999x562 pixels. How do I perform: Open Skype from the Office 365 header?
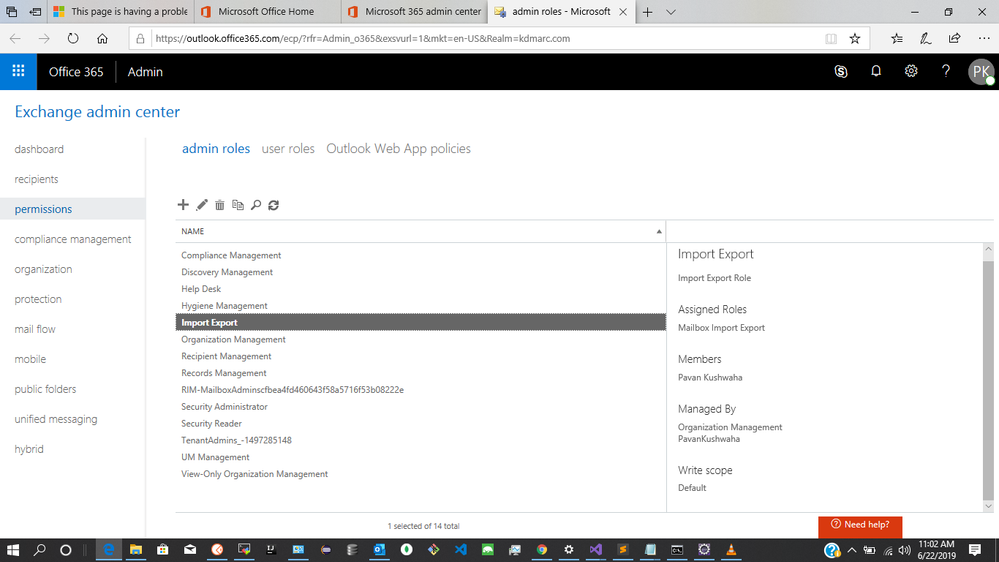(841, 71)
